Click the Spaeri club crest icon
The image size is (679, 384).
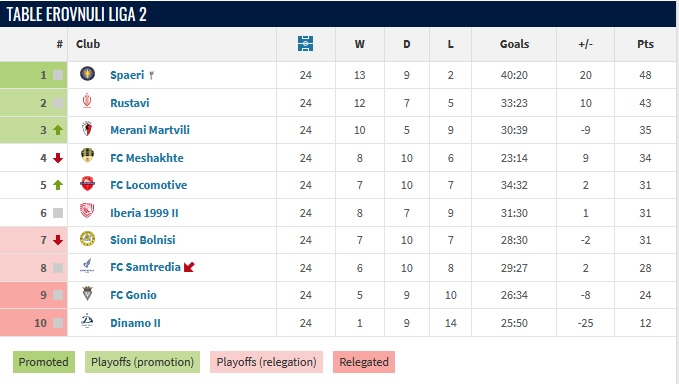tap(87, 74)
